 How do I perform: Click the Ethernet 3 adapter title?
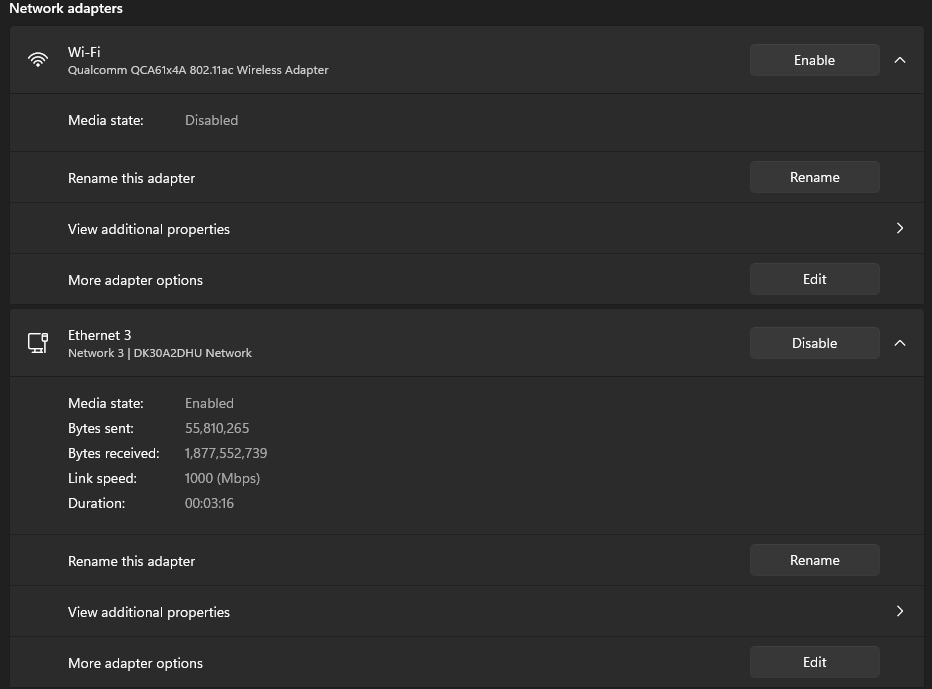(100, 335)
